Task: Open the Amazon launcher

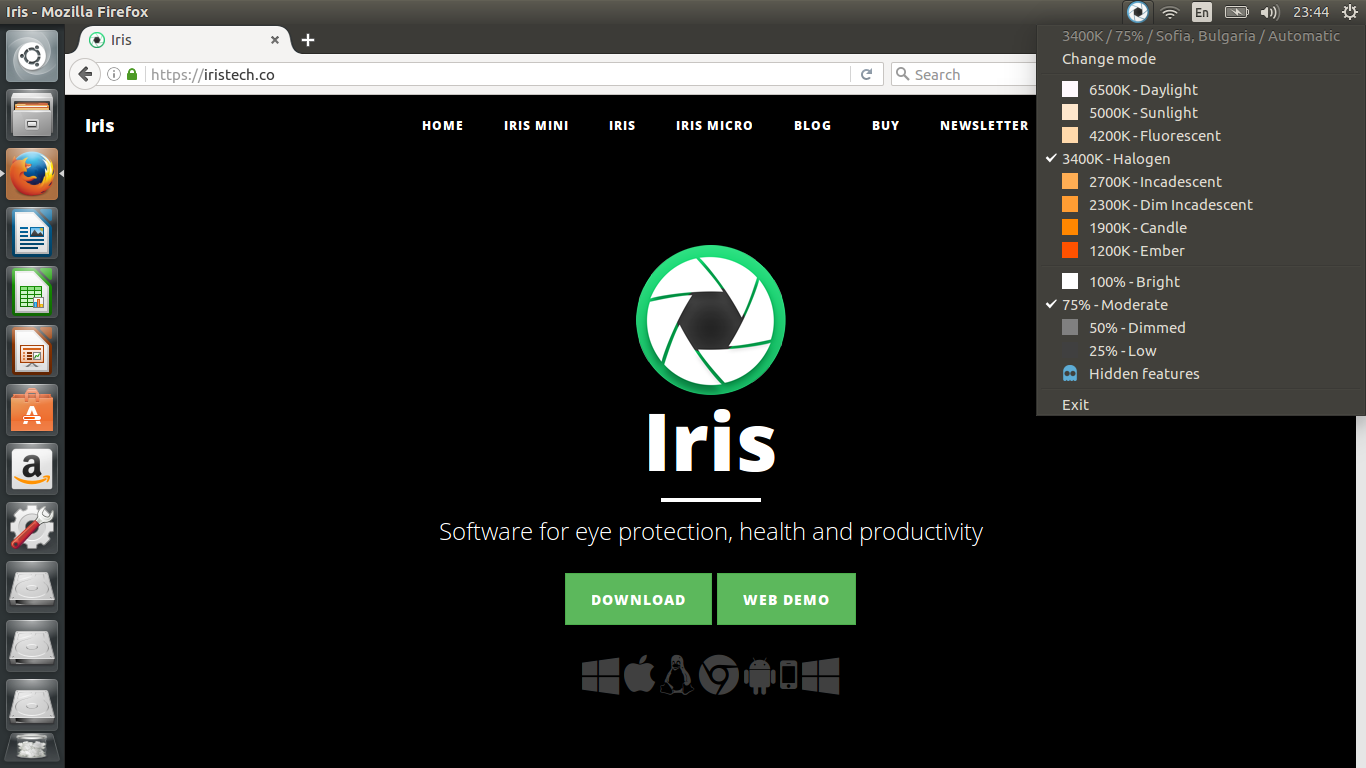Action: point(32,469)
